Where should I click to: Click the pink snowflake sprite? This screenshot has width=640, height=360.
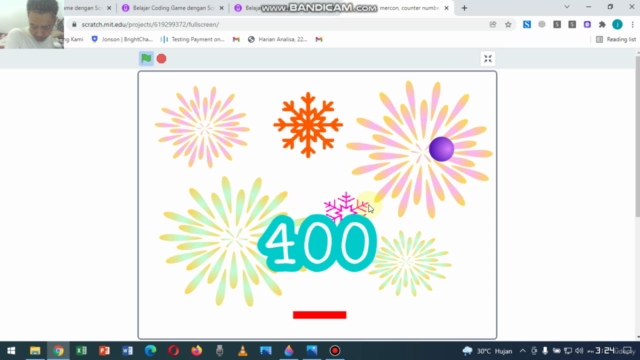click(x=345, y=206)
